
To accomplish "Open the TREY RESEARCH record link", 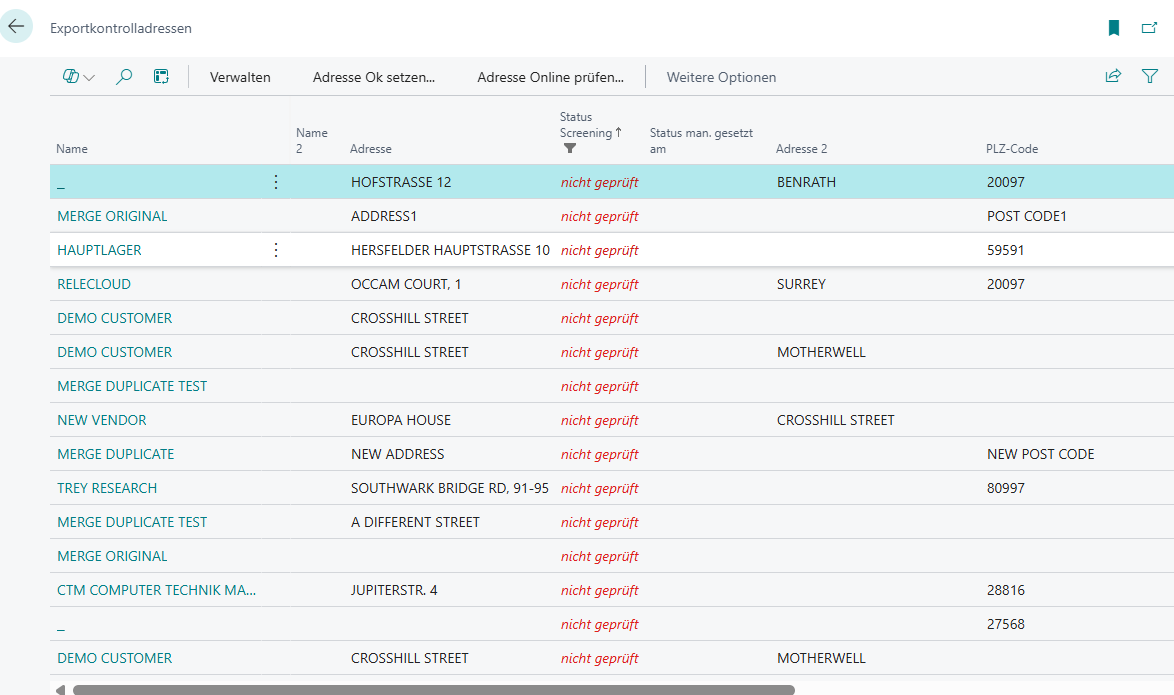I will point(107,488).
